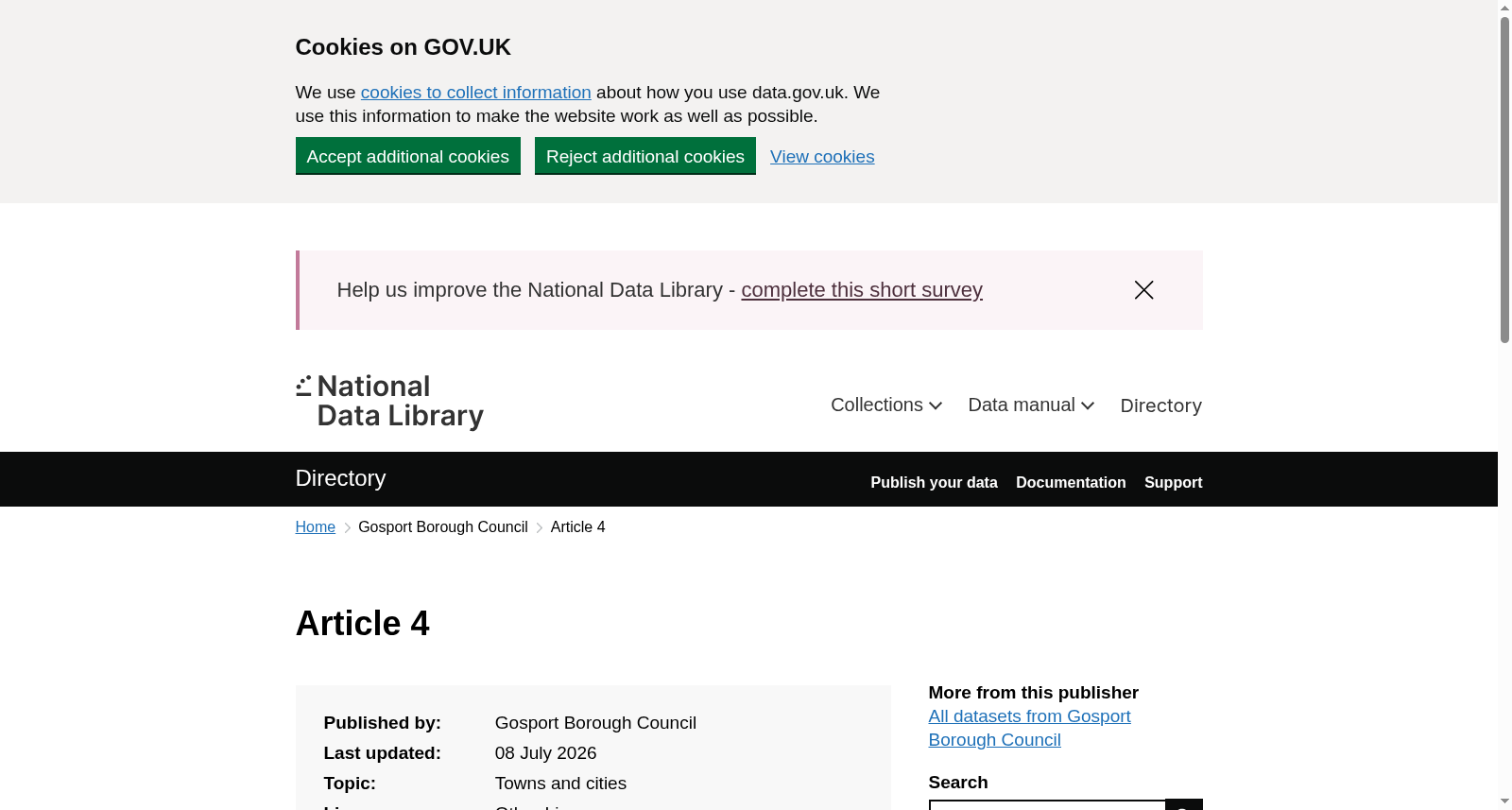Accept additional cookies

click(408, 156)
